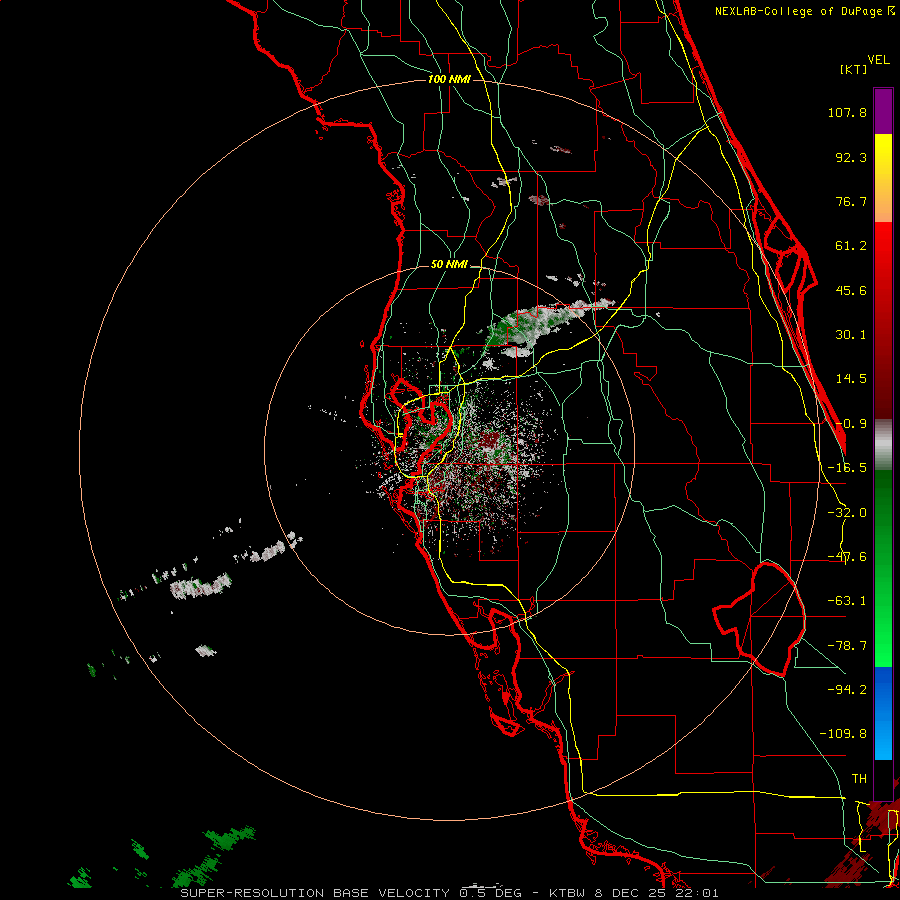This screenshot has height=900, width=900.
Task: Select the -47.6 velocity scale value
Action: pos(847,557)
